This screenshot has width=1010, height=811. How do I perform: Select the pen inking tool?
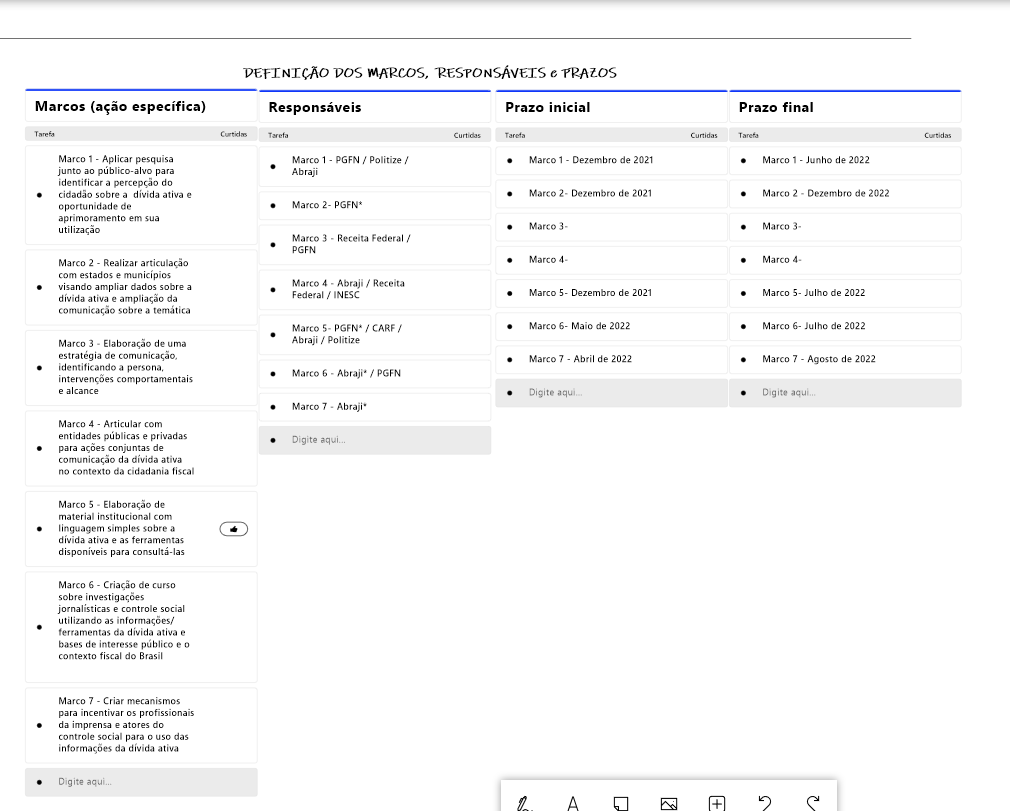524,803
